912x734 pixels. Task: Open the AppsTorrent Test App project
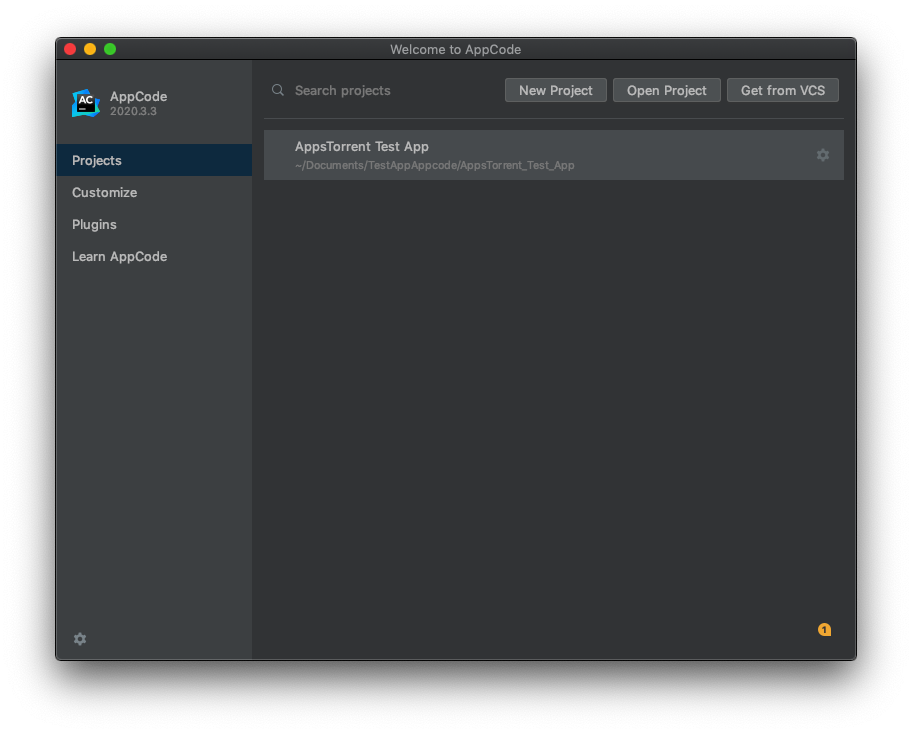pos(554,155)
